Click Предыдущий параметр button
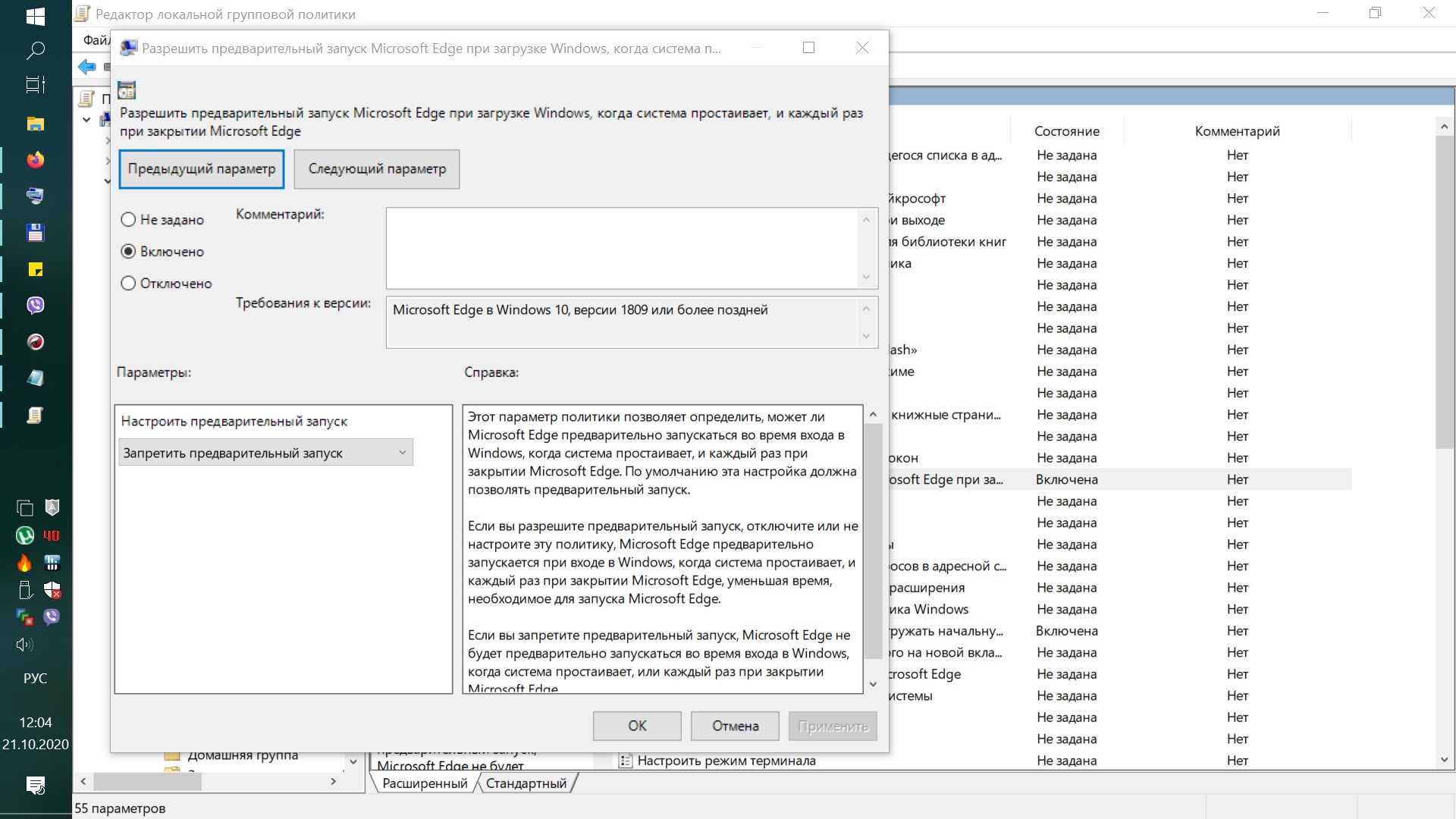Viewport: 1456px width, 819px height. [x=202, y=169]
